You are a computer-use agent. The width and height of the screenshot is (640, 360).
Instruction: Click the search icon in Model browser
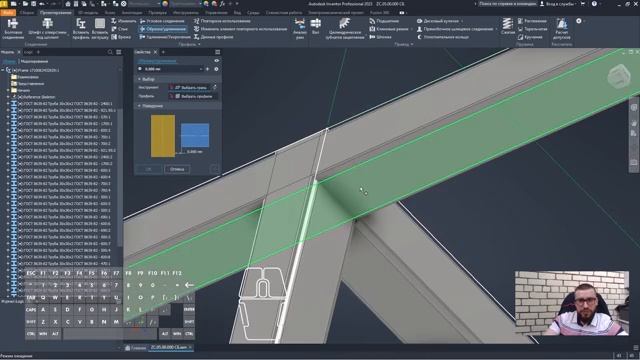click(110, 52)
